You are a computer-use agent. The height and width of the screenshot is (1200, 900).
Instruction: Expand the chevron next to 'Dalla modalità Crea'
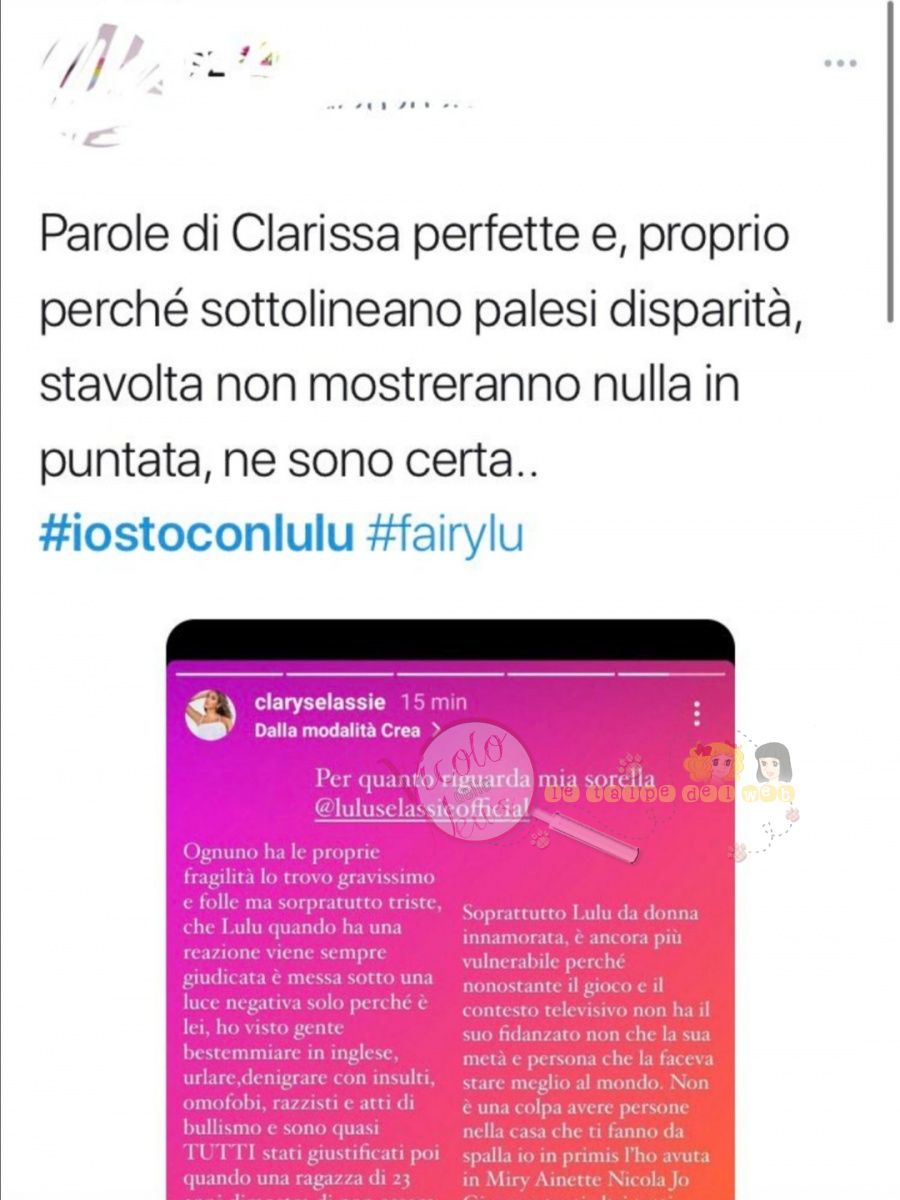[434, 730]
